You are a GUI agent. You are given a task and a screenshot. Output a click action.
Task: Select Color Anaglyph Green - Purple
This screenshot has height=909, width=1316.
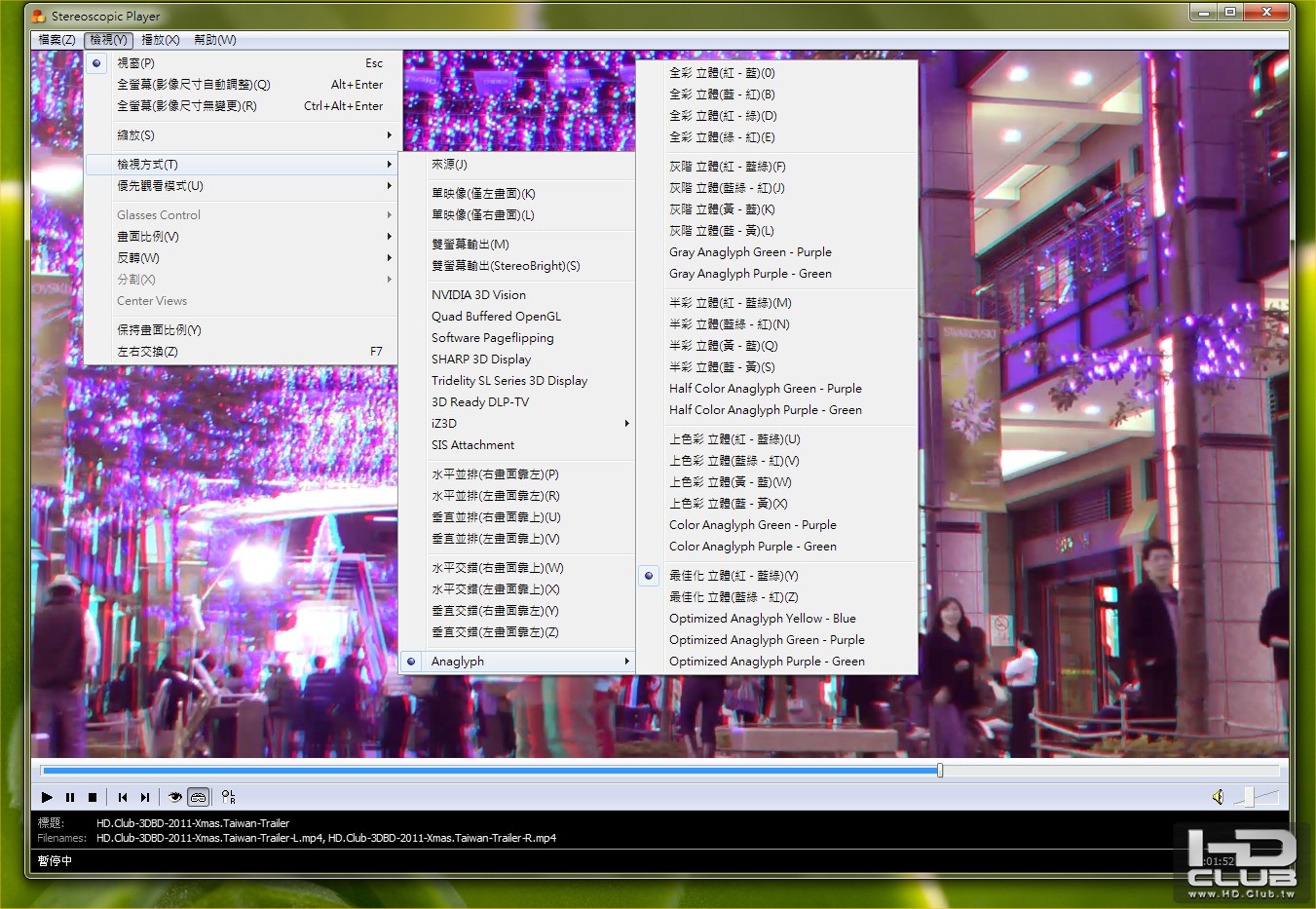[x=777, y=525]
